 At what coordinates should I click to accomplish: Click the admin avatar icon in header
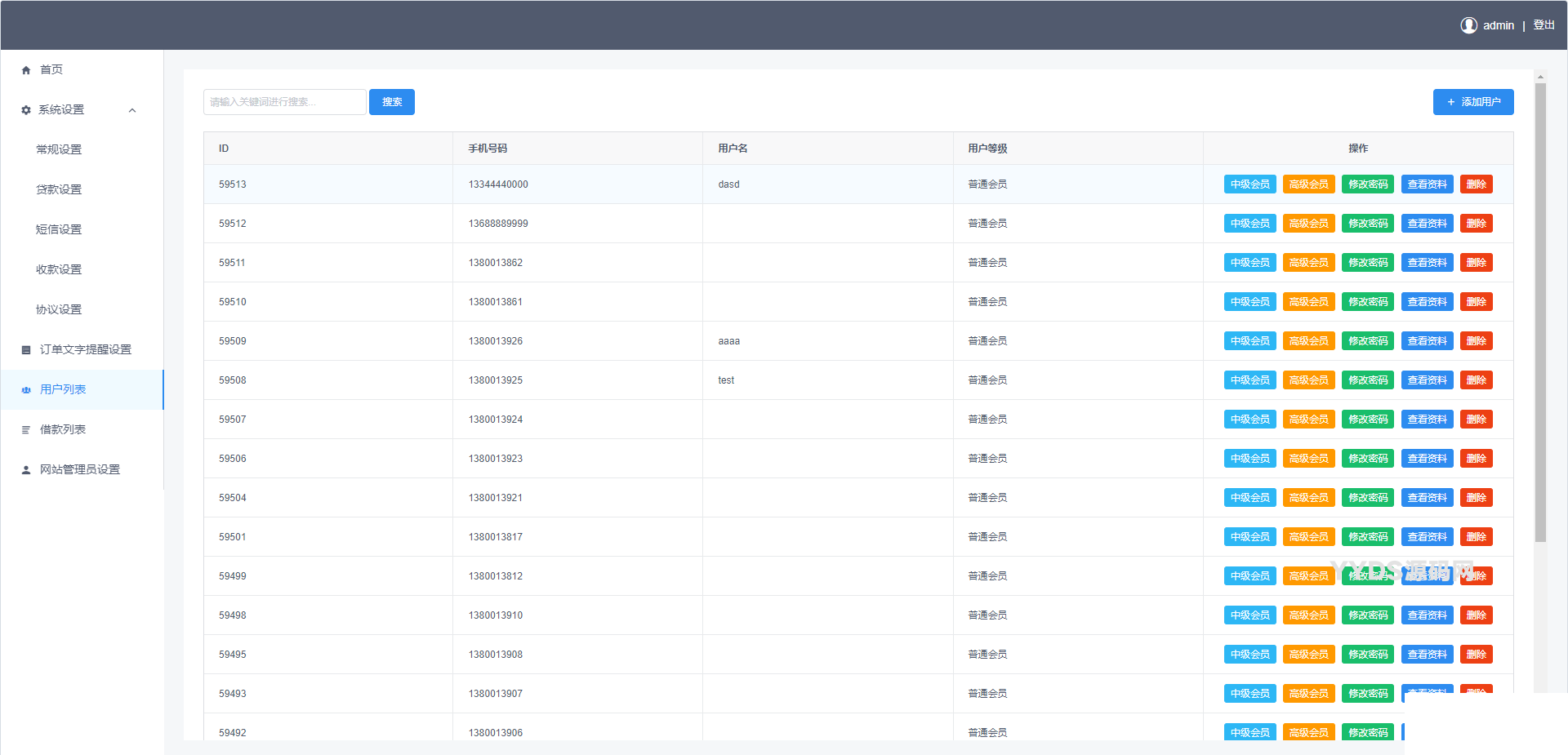pos(1468,25)
